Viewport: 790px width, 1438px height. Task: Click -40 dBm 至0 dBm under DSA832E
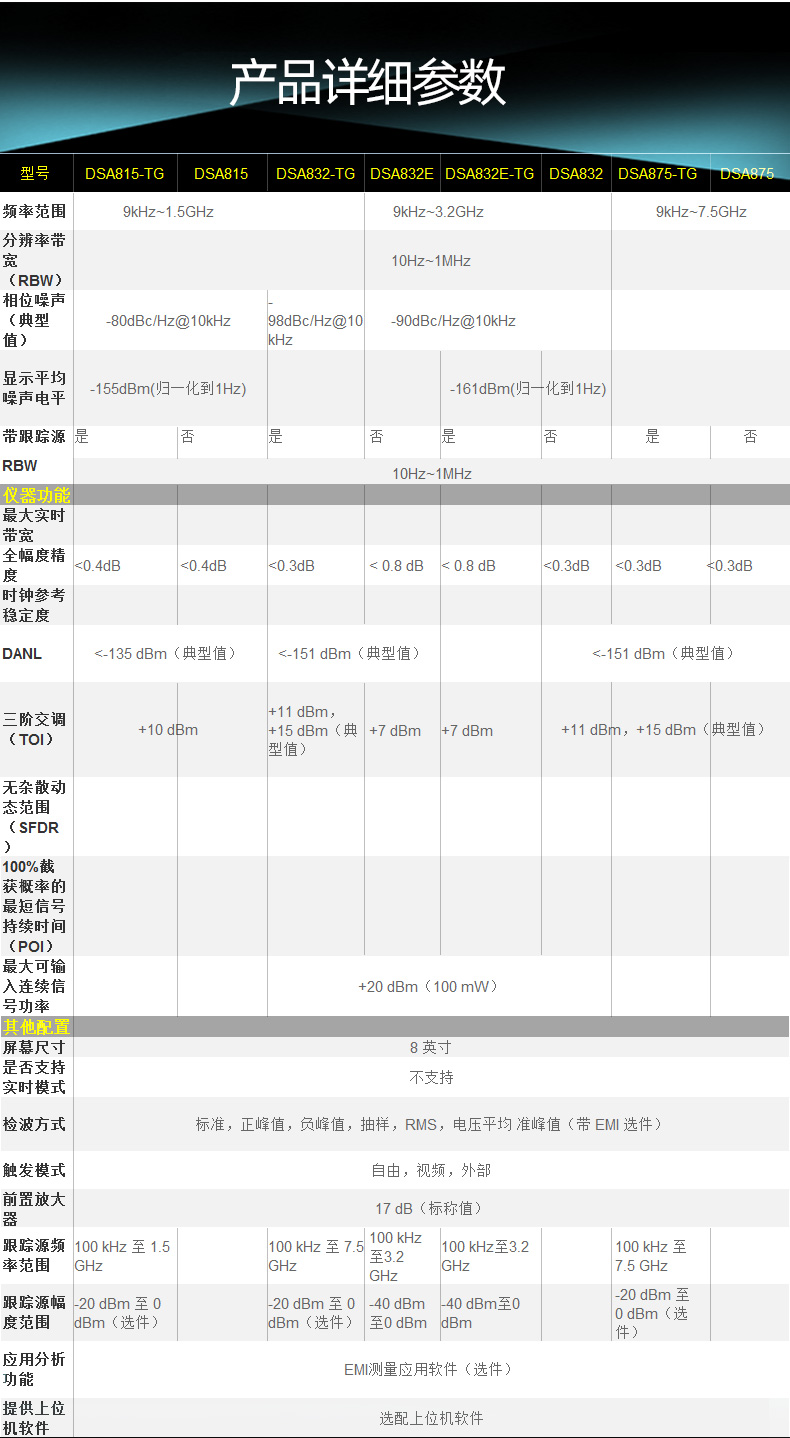tap(398, 1313)
